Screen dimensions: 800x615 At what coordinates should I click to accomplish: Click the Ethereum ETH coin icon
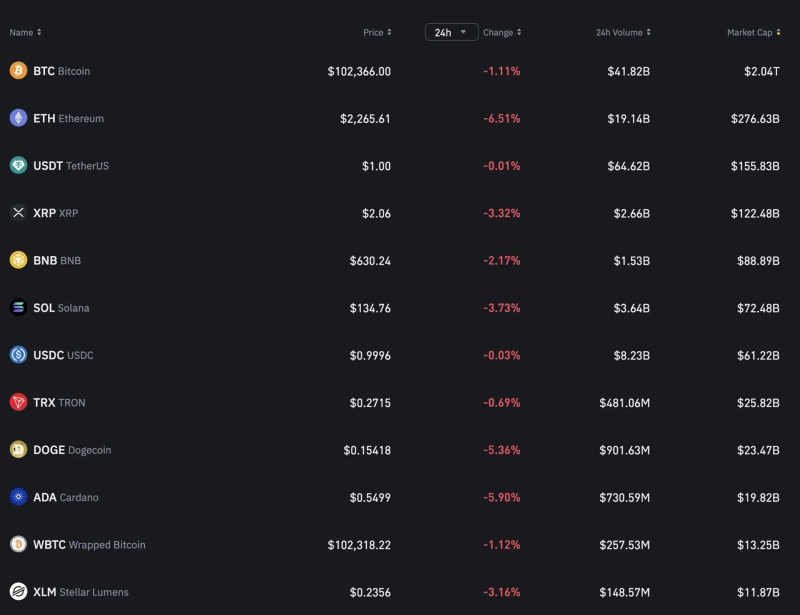coord(18,118)
